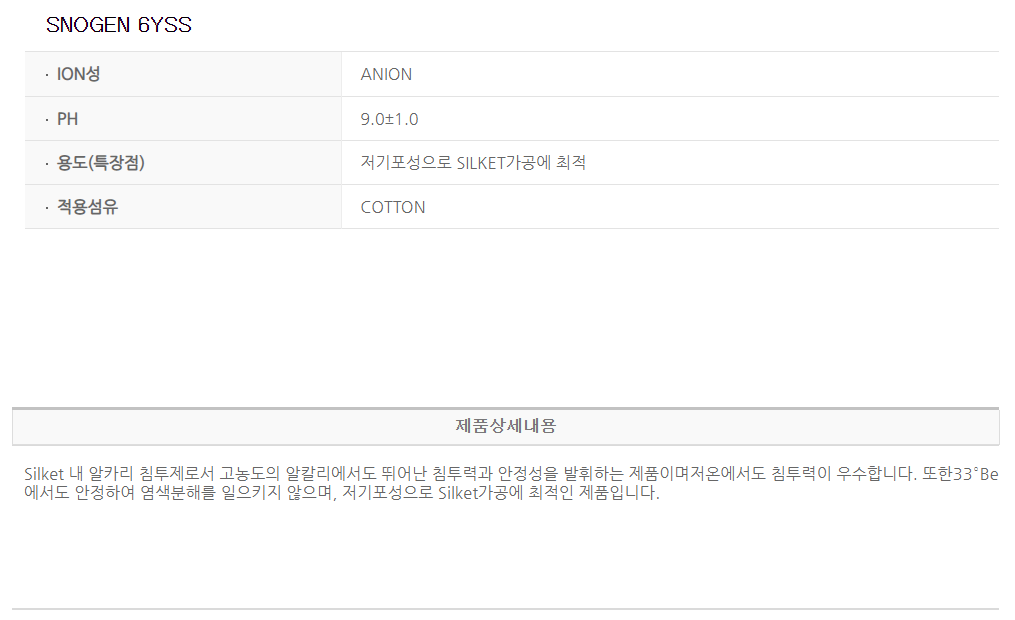Select the ION성 row label
The image size is (1015, 620).
(x=79, y=74)
